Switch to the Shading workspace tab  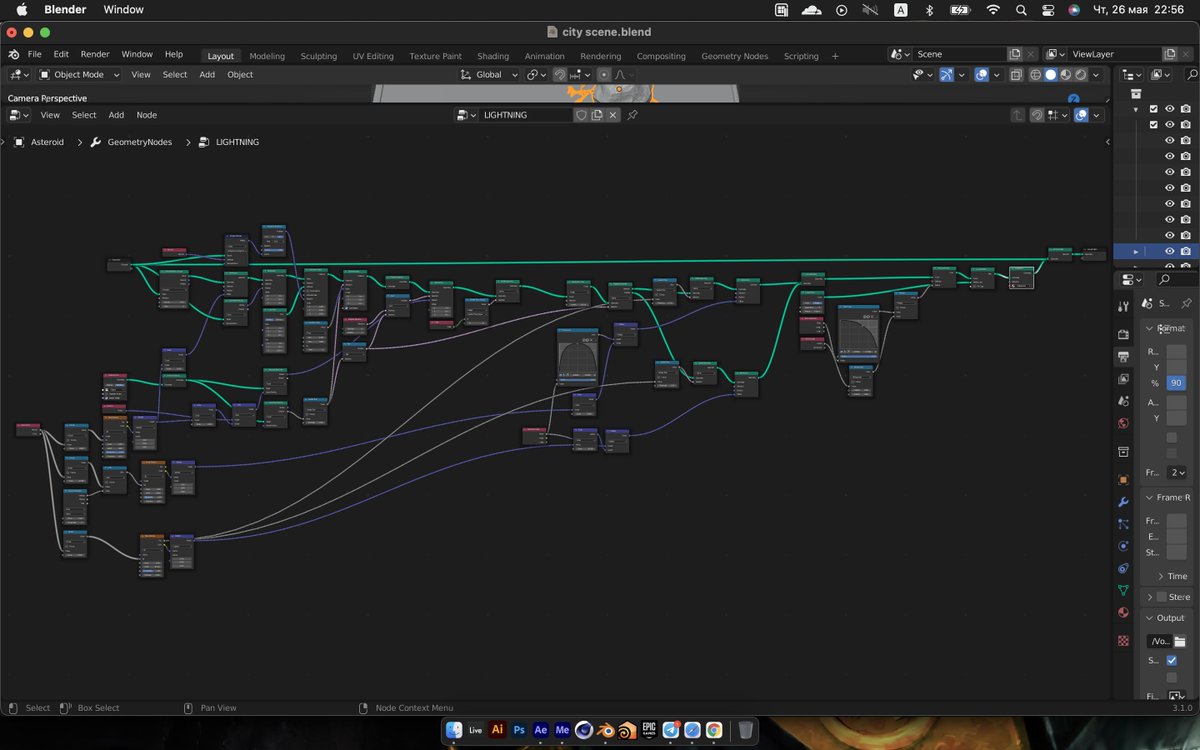(493, 56)
